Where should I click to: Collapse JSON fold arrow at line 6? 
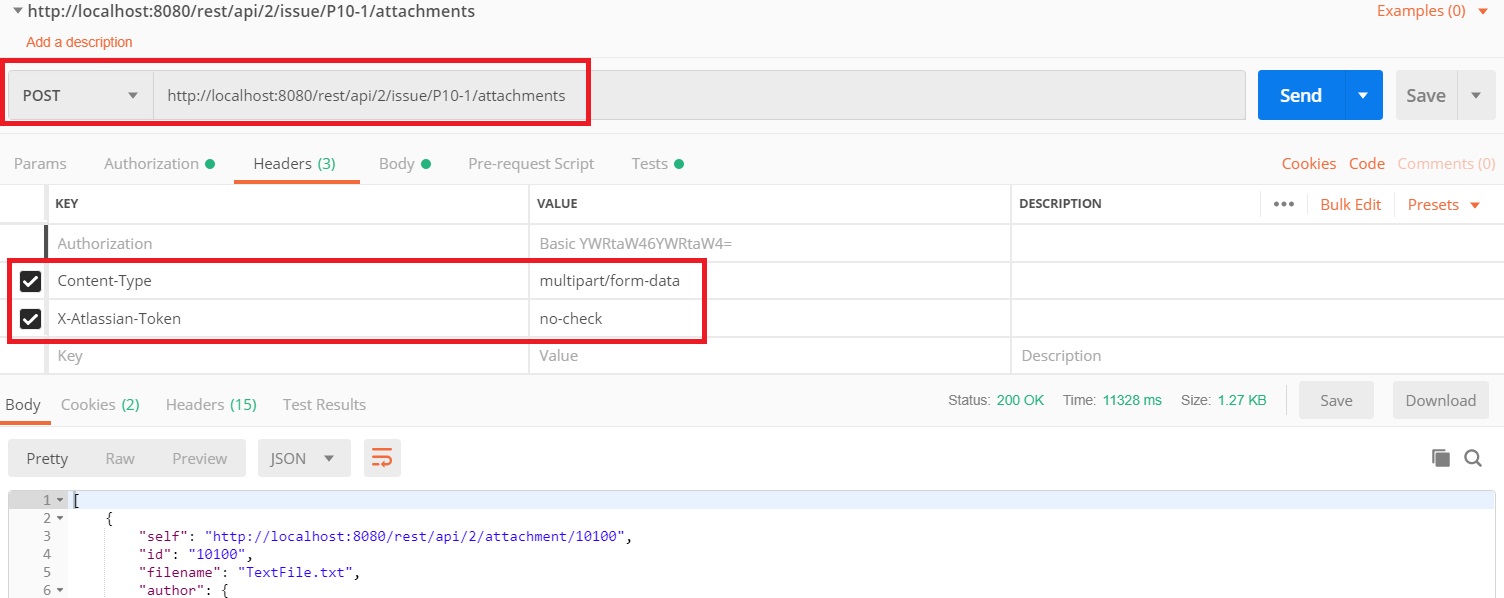pos(59,590)
